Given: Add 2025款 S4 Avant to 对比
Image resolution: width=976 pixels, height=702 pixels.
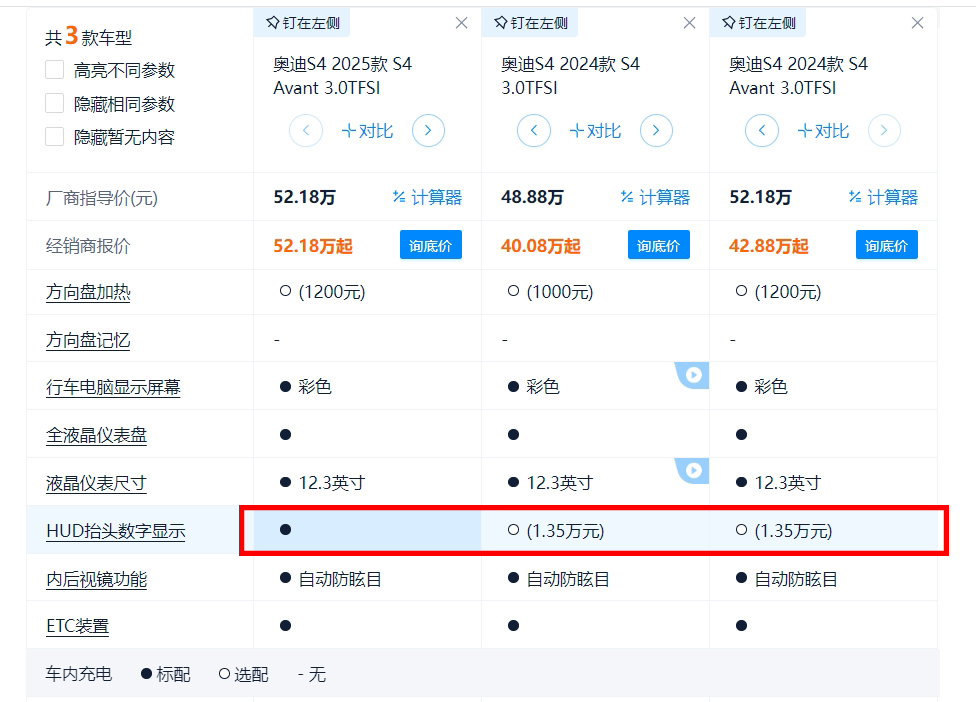Looking at the screenshot, I should pos(367,131).
